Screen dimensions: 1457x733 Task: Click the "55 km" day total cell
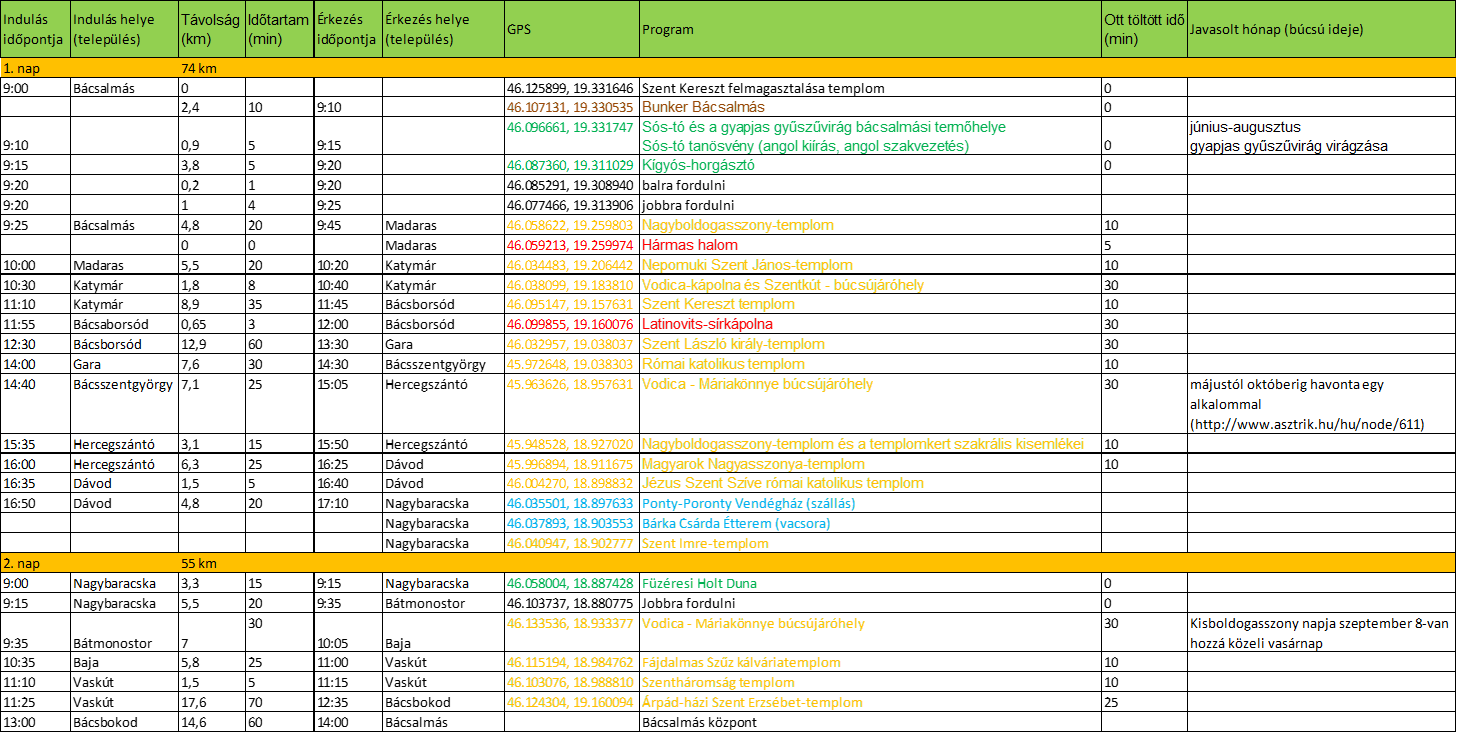199,564
